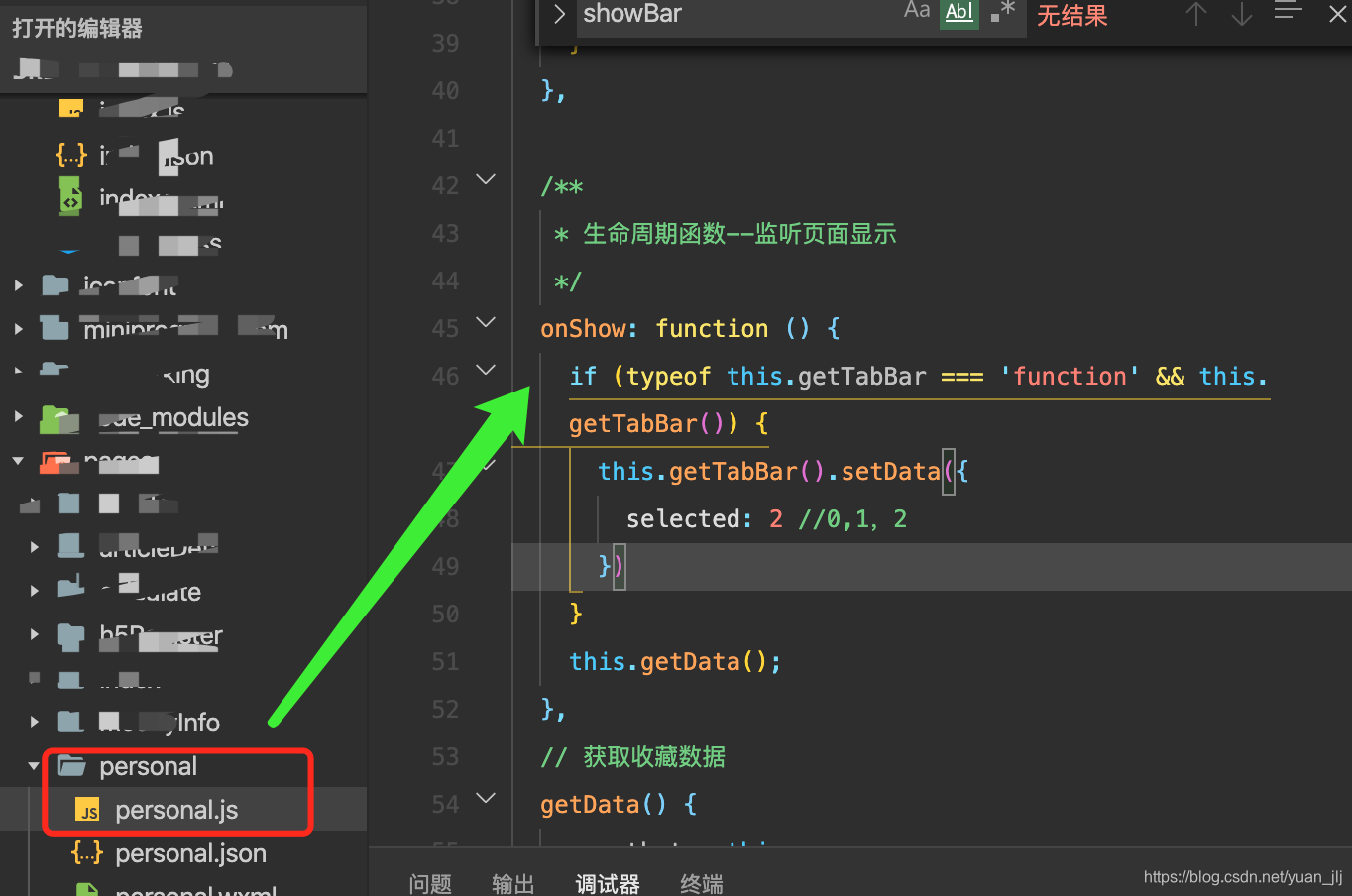
Task: Fold the onShow function at line 45
Action: (486, 322)
